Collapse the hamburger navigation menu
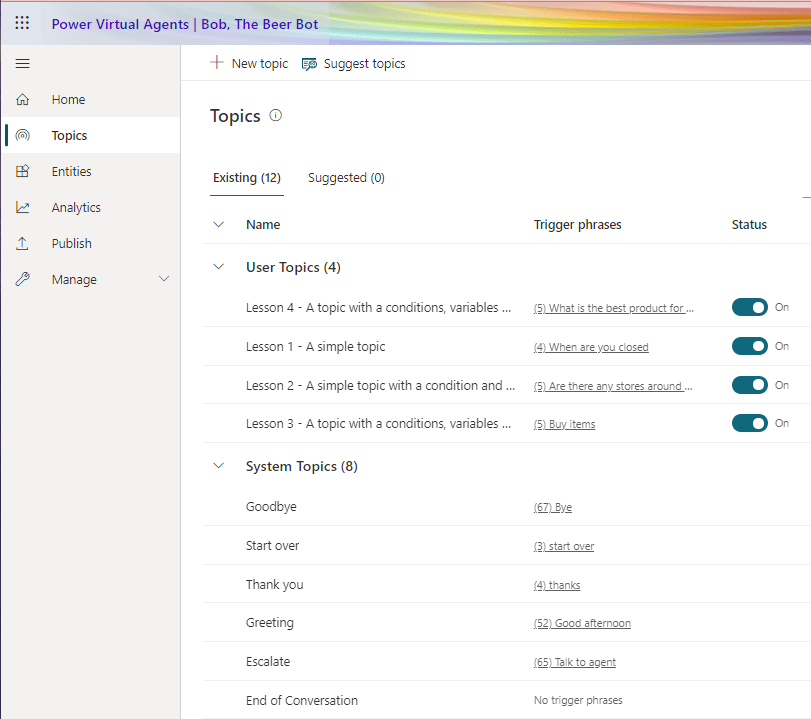 (x=22, y=64)
